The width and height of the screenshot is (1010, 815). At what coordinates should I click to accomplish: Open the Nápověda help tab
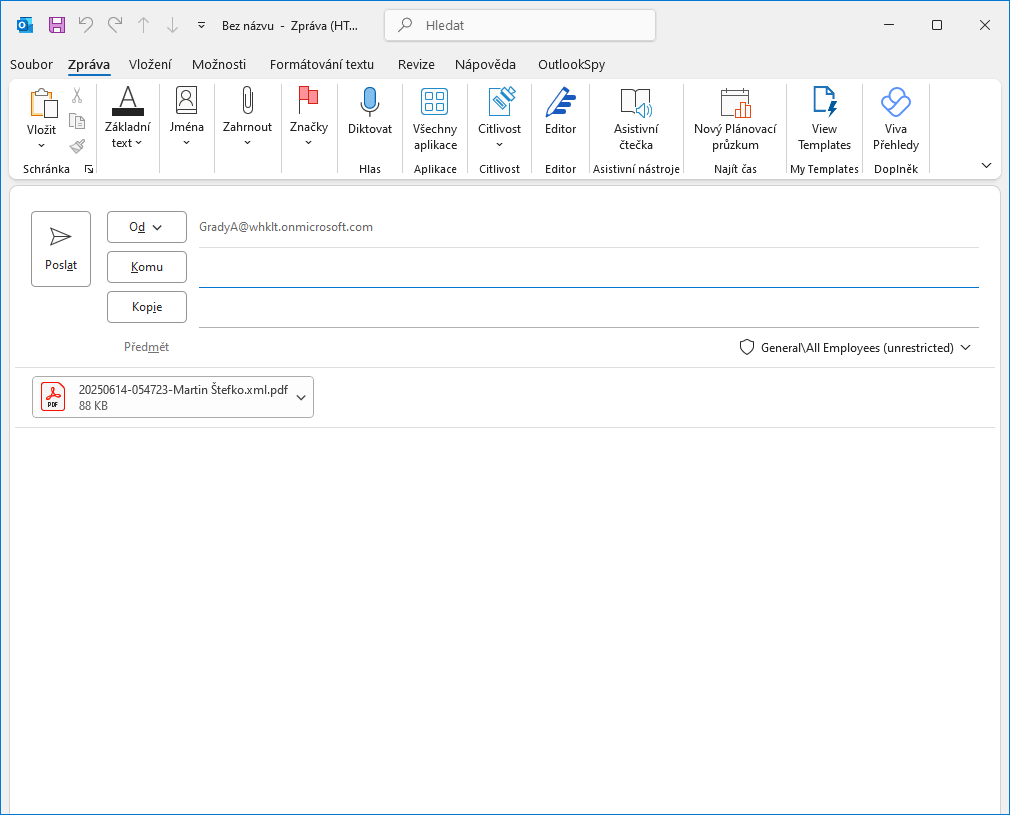pos(485,64)
